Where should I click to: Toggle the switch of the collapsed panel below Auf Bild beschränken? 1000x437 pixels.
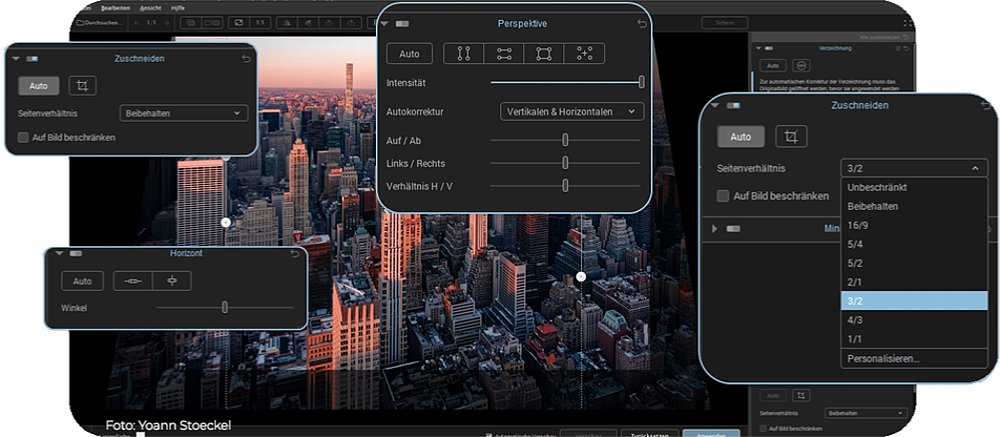tap(733, 228)
